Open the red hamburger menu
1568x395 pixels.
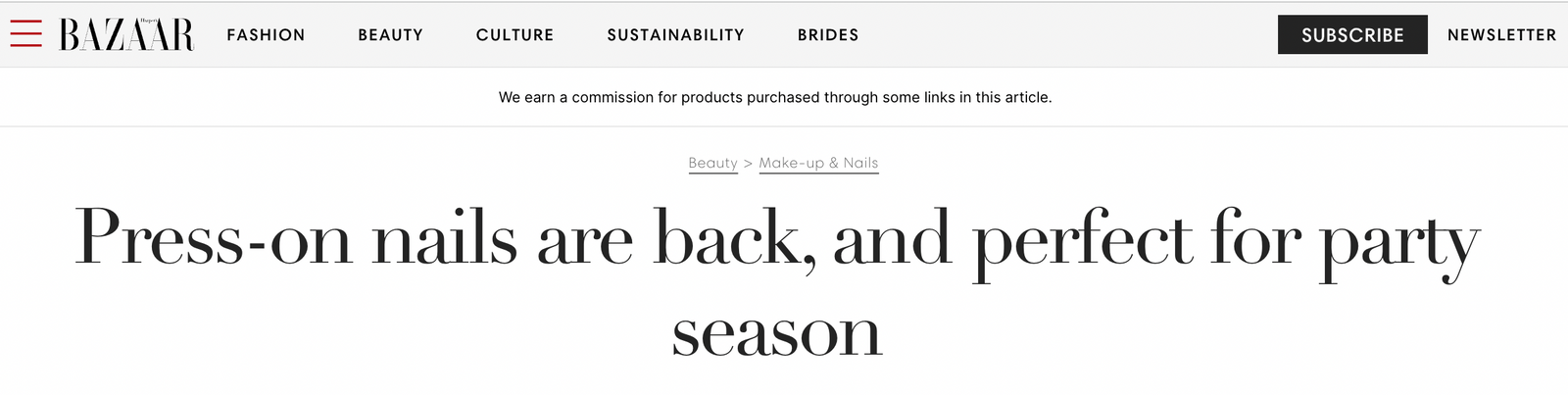pyautogui.click(x=25, y=33)
